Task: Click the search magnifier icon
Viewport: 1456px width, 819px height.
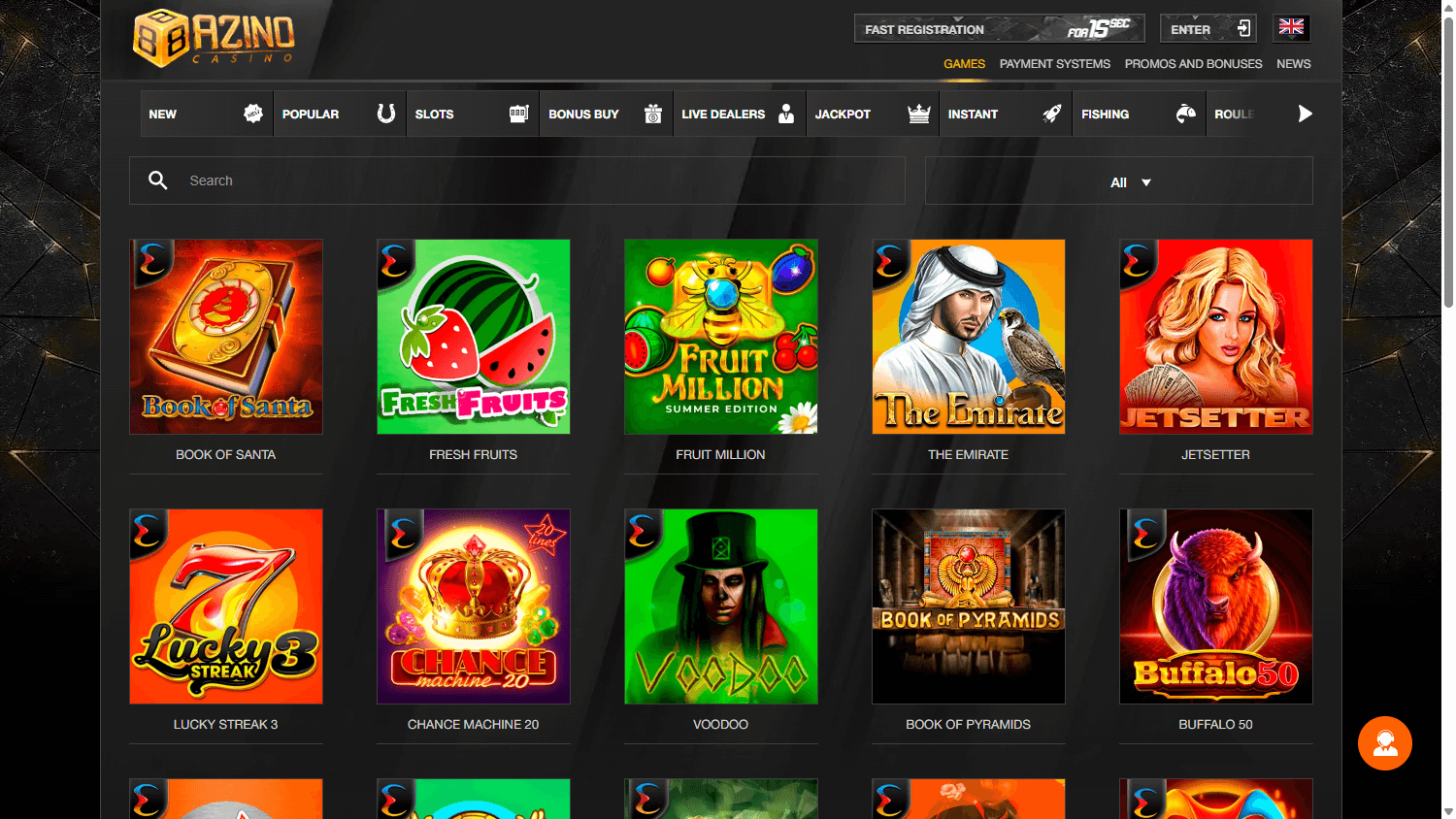Action: pos(158,180)
